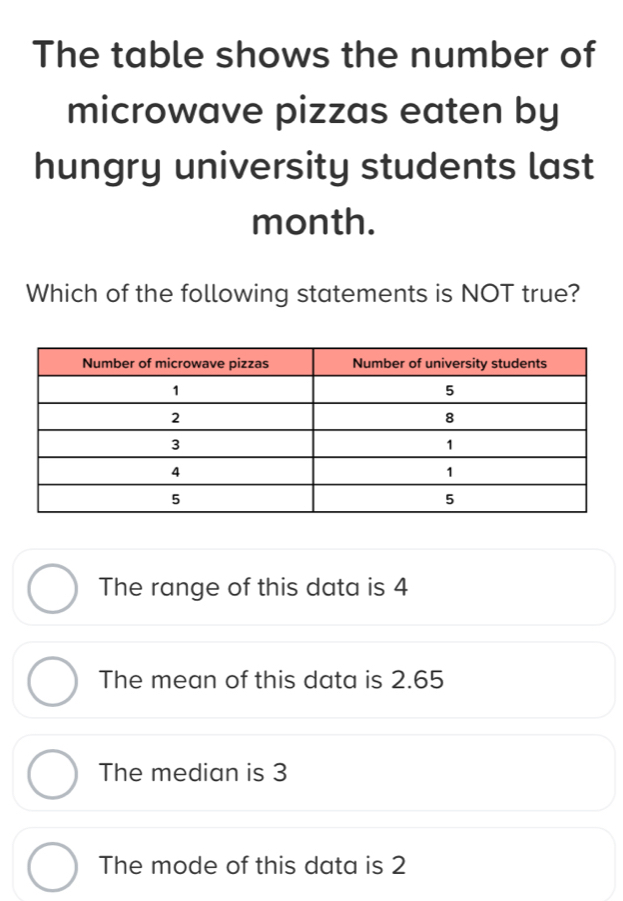The height and width of the screenshot is (901, 623).
Task: Pick "The median is 3" radio button
Action: 52,773
